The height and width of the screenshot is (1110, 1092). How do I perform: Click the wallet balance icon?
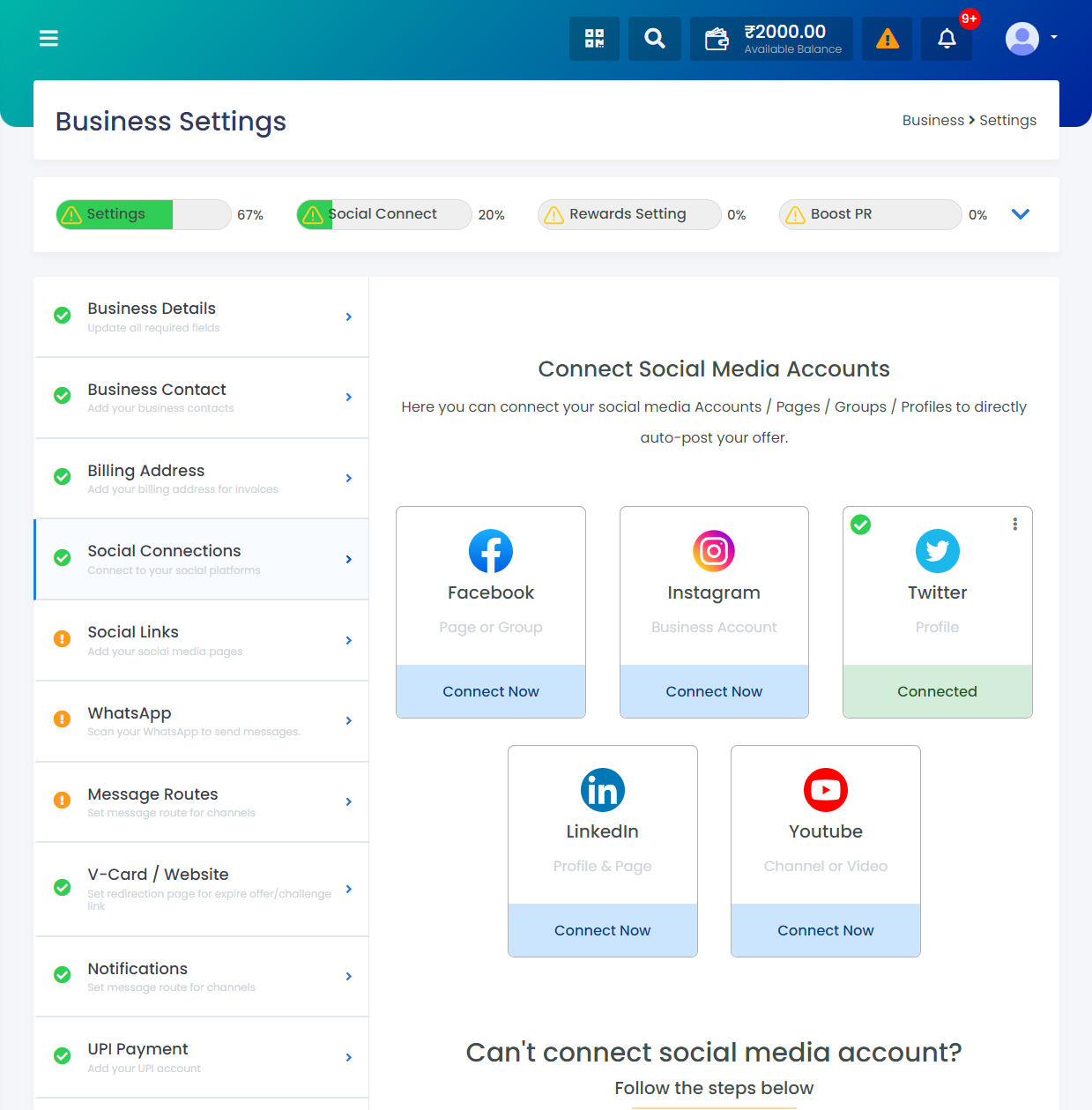pos(717,39)
